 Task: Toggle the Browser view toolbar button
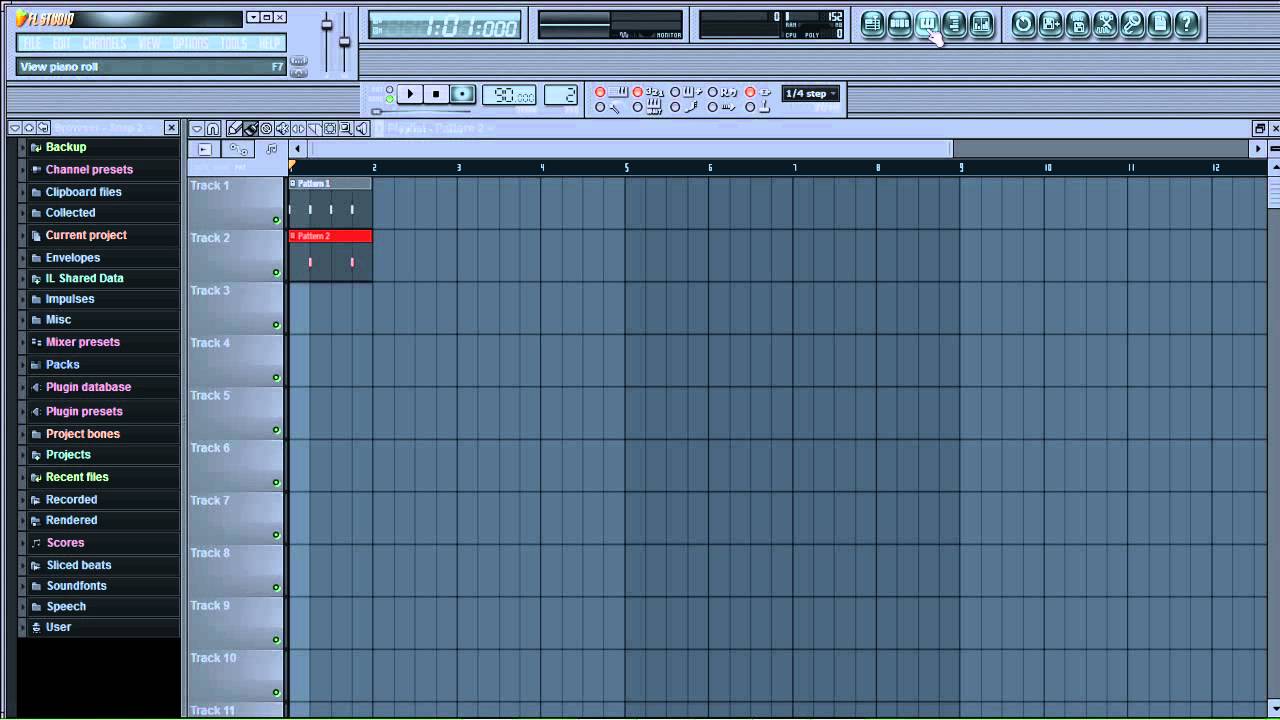[954, 24]
